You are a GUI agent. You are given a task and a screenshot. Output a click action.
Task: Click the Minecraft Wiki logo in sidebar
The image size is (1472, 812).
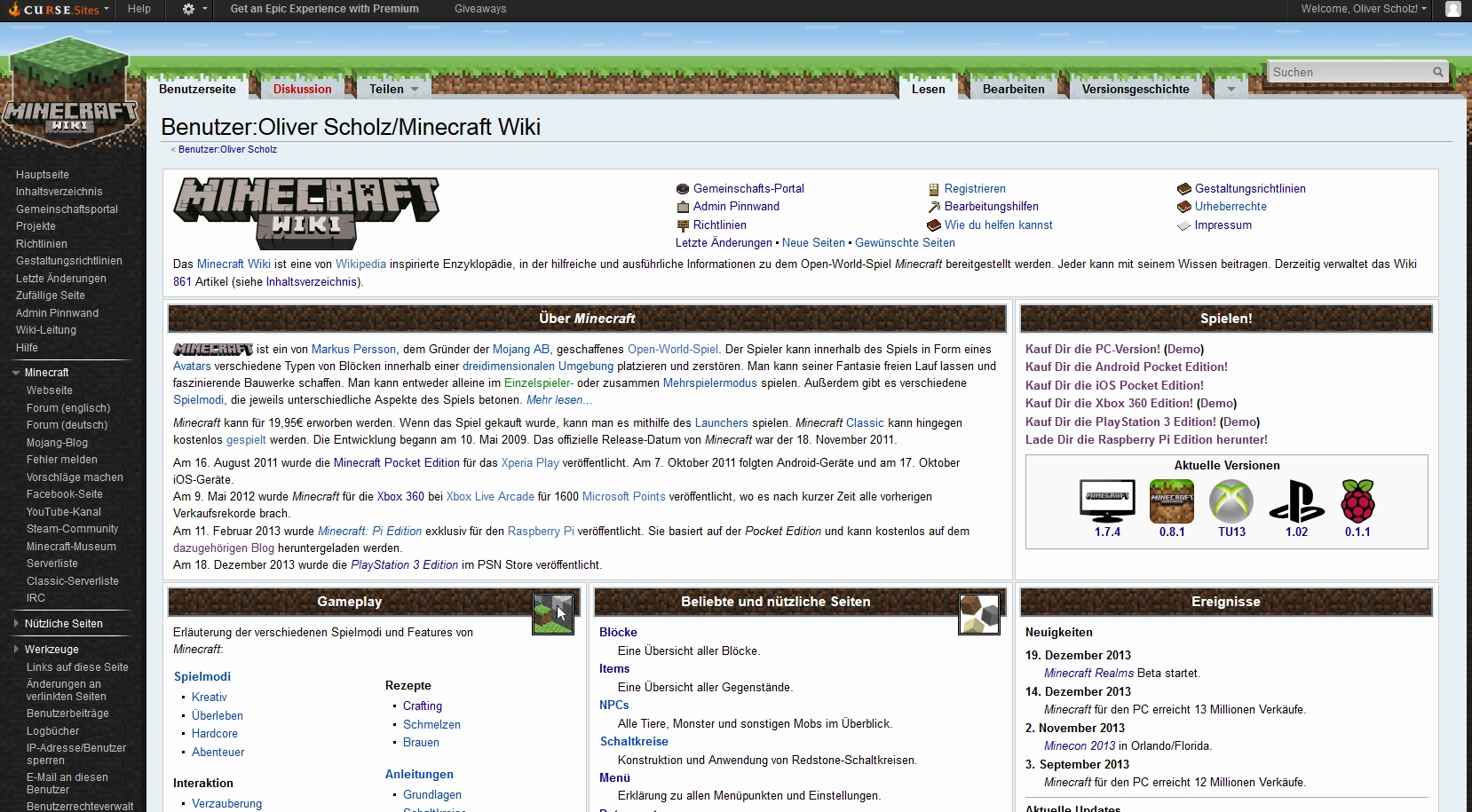point(71,93)
